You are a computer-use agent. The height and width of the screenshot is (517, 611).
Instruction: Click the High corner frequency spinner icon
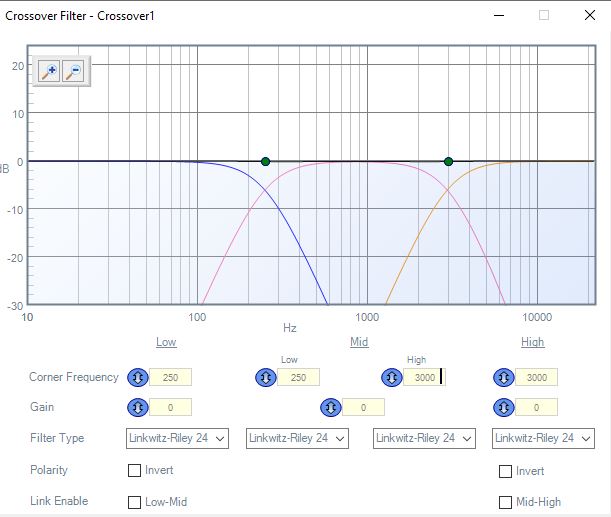tap(504, 377)
